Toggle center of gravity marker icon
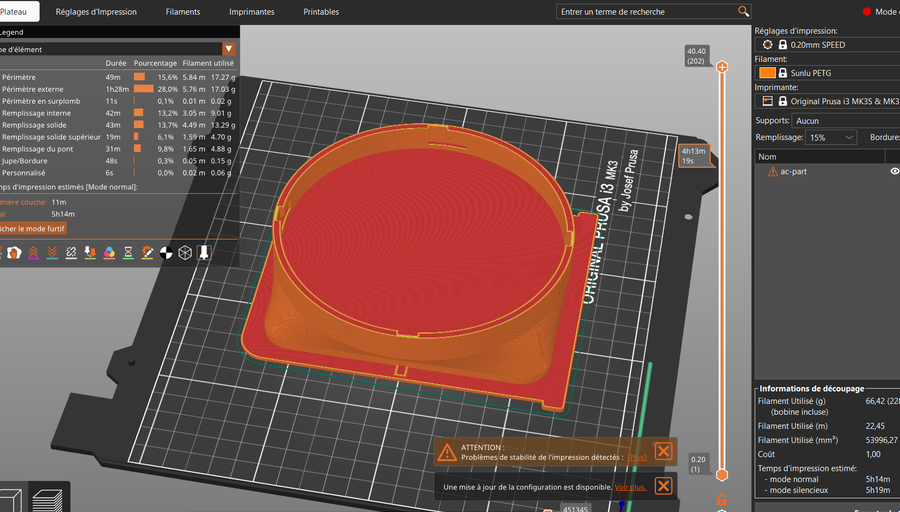This screenshot has width=900, height=512. tap(166, 253)
